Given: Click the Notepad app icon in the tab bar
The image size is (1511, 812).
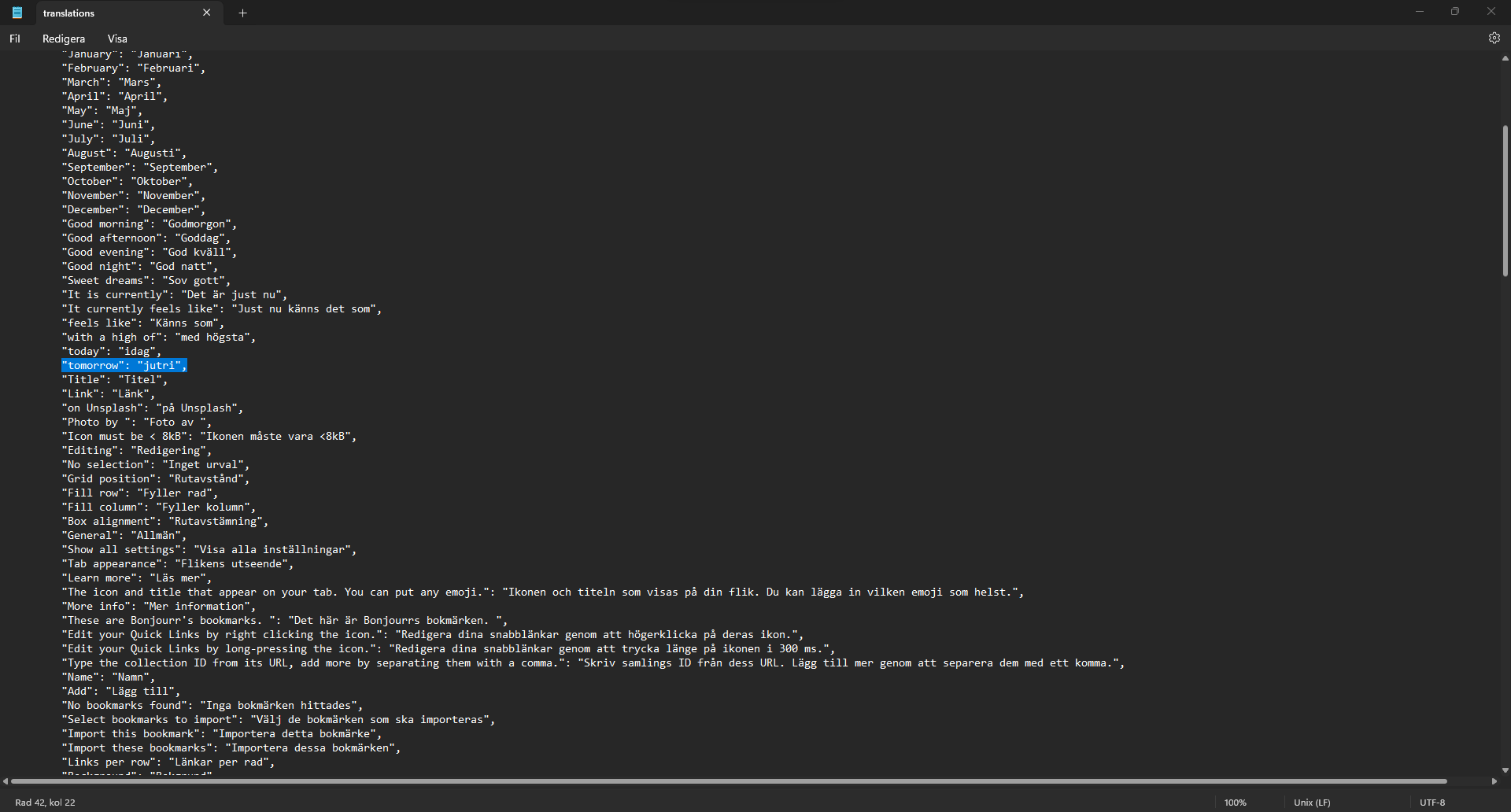Looking at the screenshot, I should tap(16, 13).
